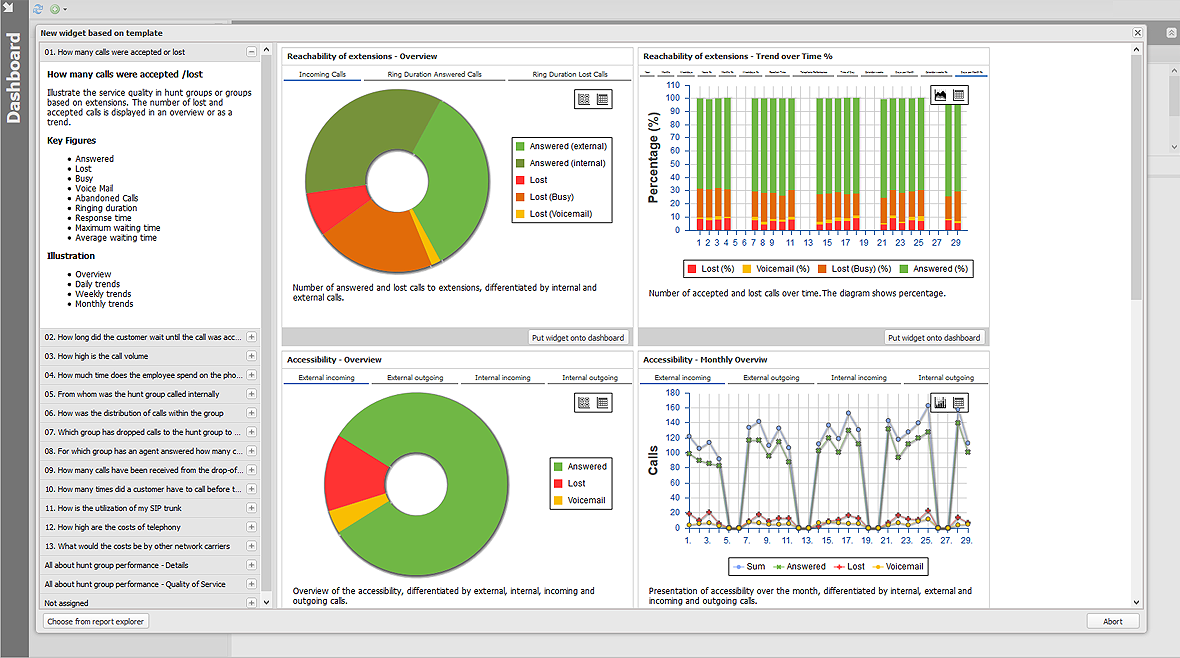
Task: Select the Ring Duration Answered Calls tab
Action: [x=434, y=75]
